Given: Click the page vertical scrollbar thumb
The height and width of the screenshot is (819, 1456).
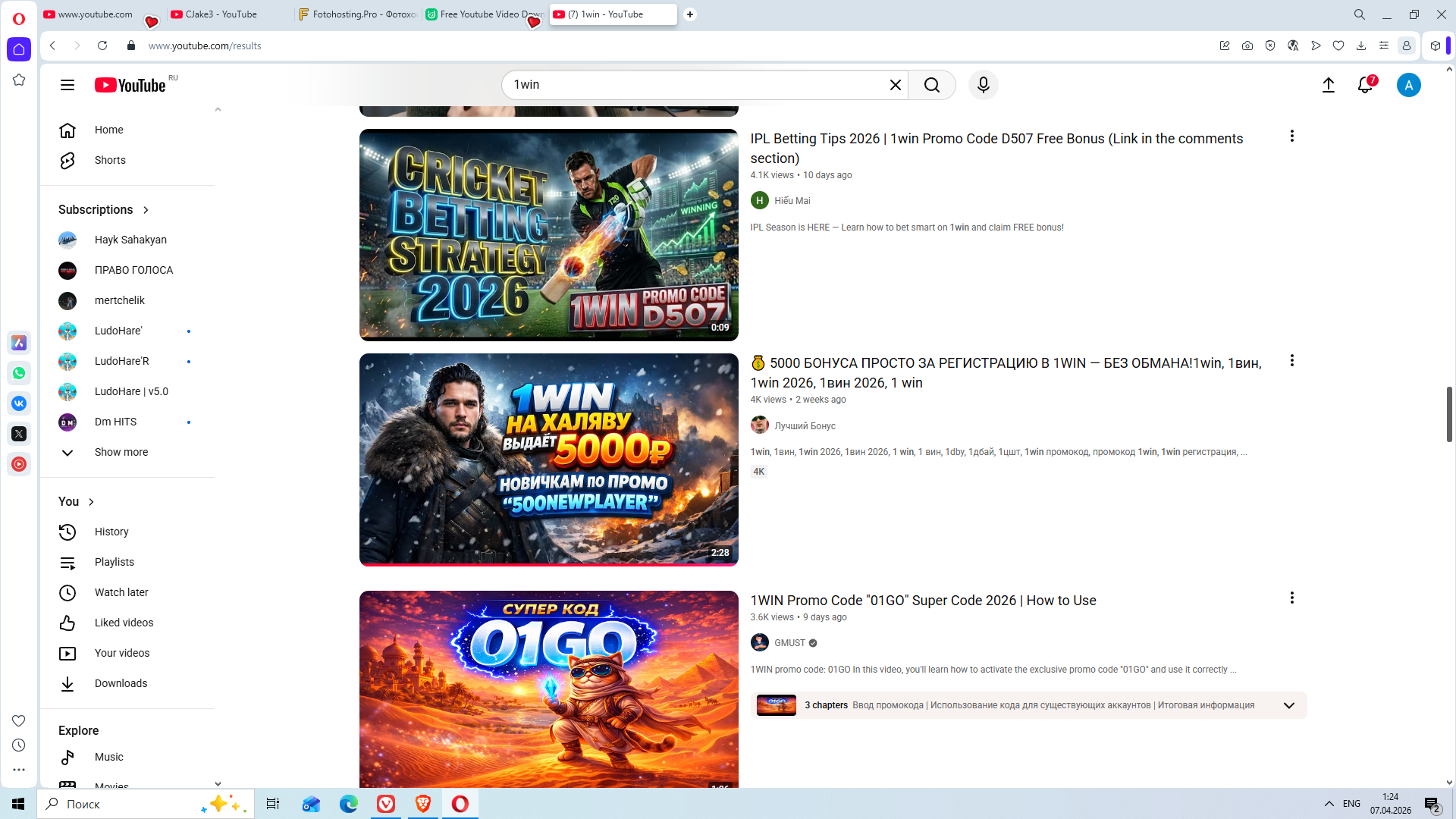Looking at the screenshot, I should click(x=1449, y=413).
